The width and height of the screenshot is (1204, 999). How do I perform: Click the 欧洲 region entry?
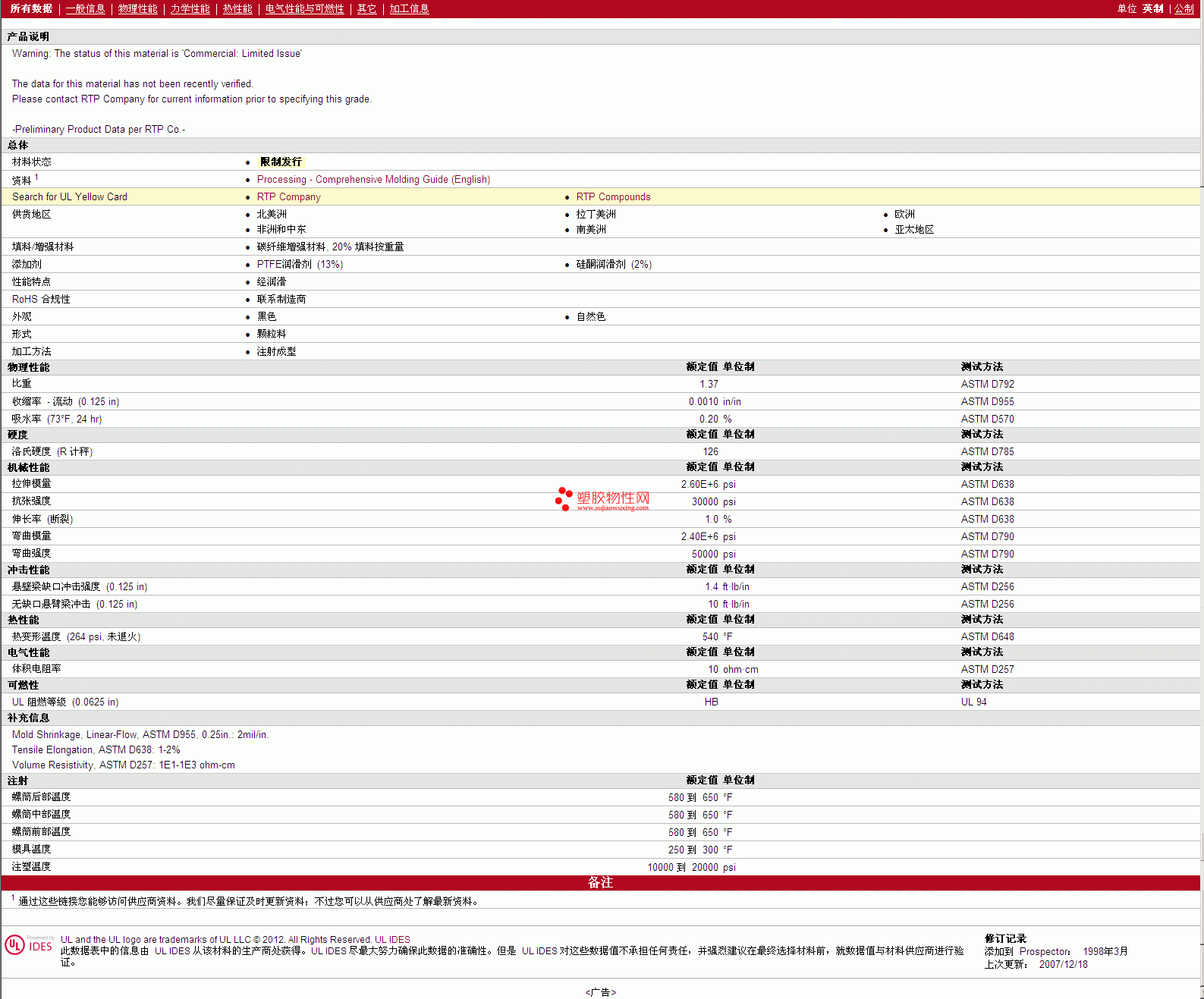click(904, 215)
